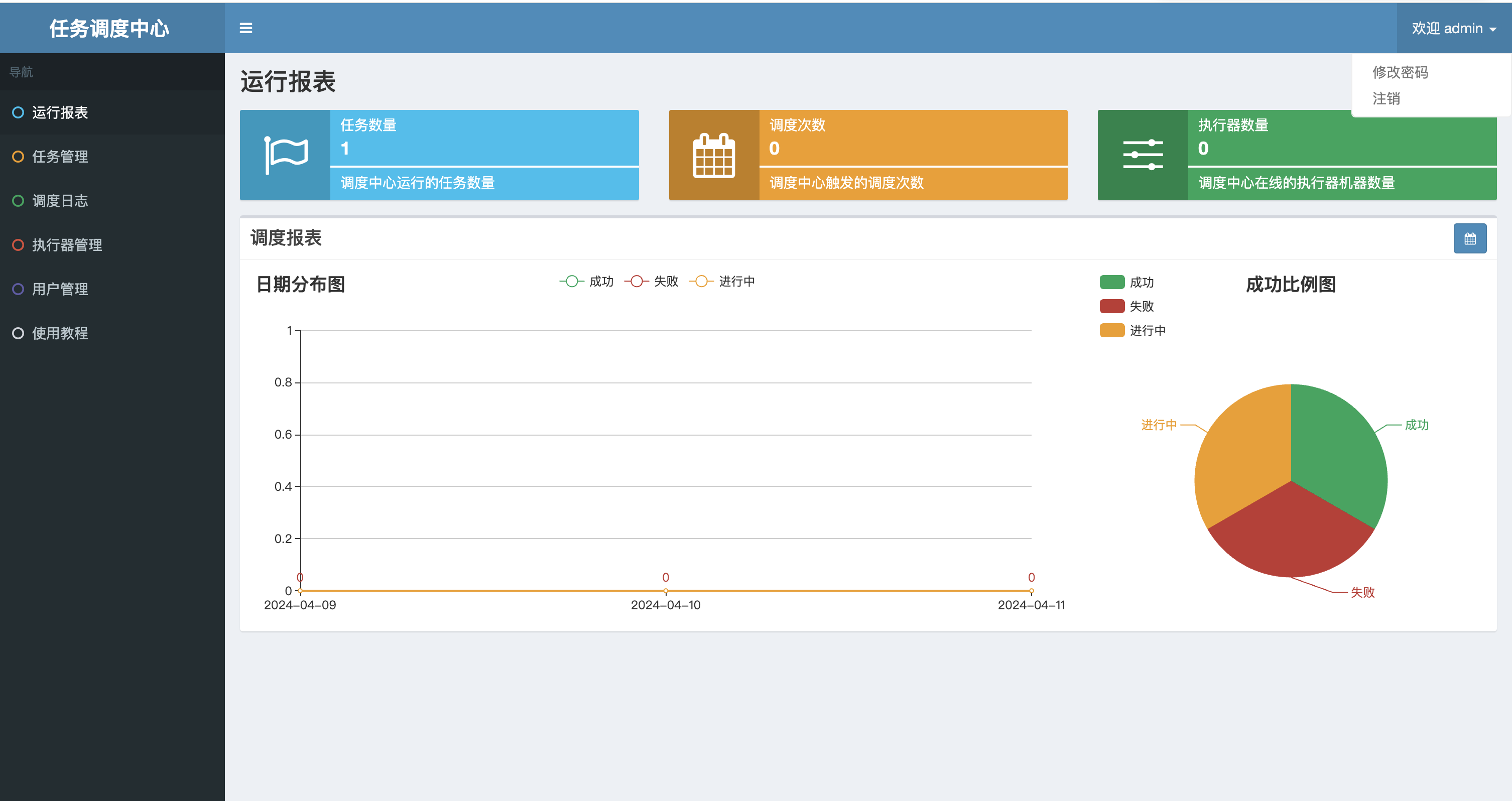Screen dimensions: 1512x801
Task: Click the 任务调度中心 logo title
Action: tap(109, 28)
